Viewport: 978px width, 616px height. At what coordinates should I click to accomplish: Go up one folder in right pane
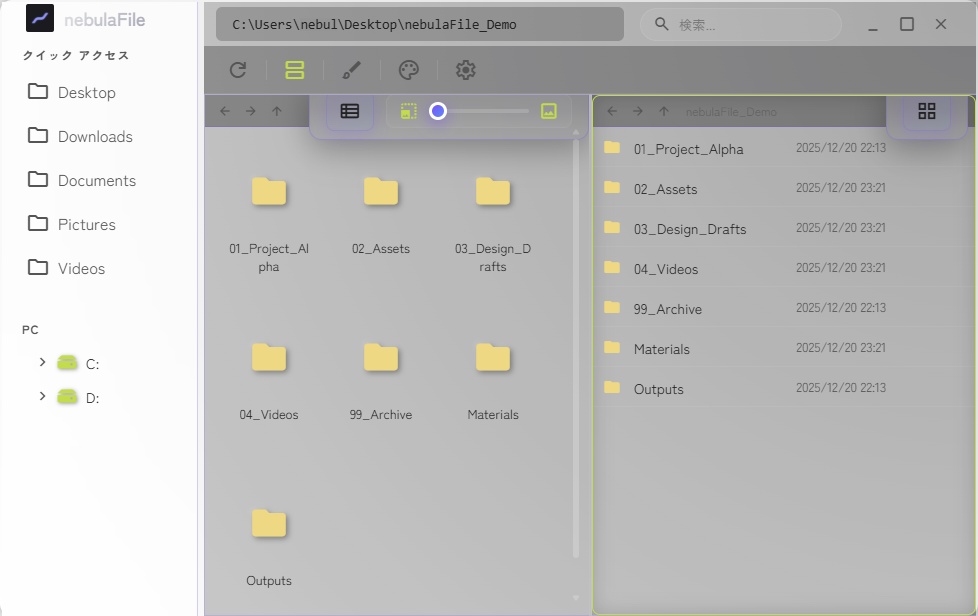[x=664, y=111]
